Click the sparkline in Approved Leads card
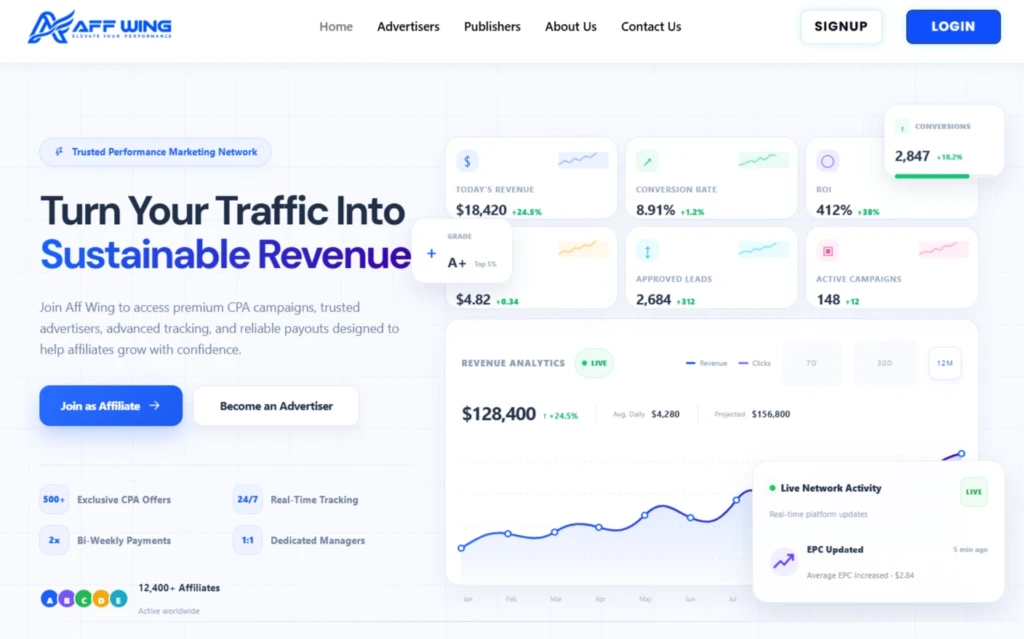The image size is (1024, 639). pyautogui.click(x=763, y=249)
